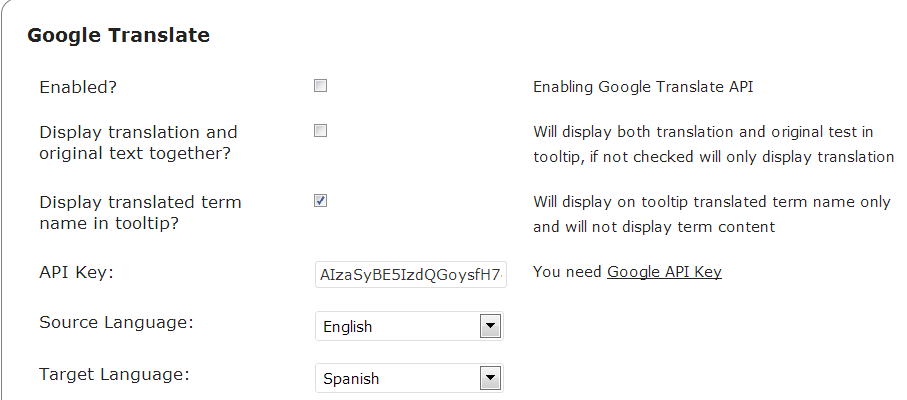Uncheck display translated term name in tooltip
The width and height of the screenshot is (907, 400).
point(320,201)
